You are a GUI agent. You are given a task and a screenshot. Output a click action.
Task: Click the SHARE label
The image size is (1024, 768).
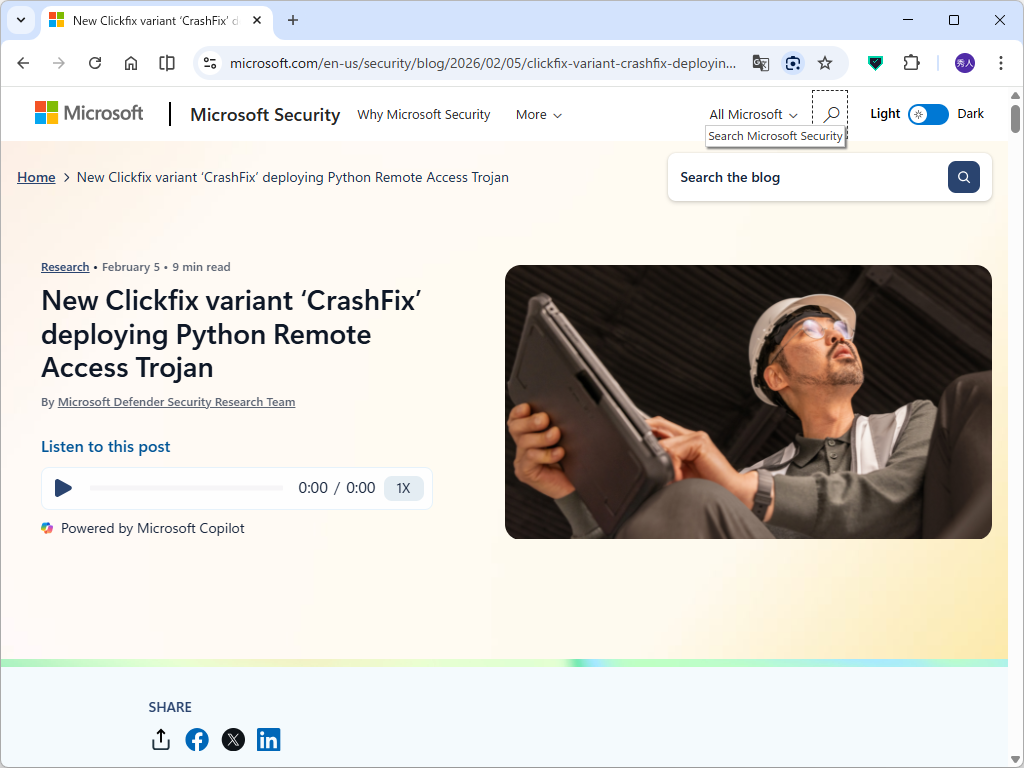tap(170, 707)
